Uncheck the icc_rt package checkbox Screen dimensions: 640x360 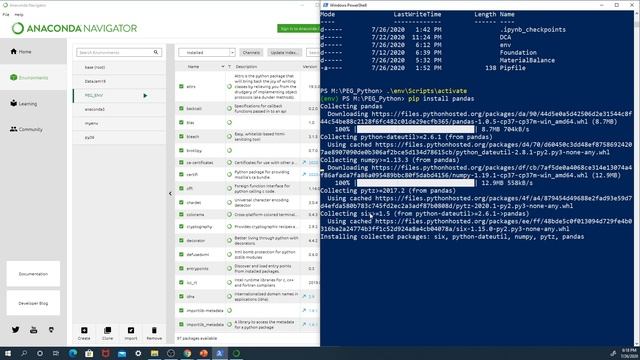click(181, 282)
